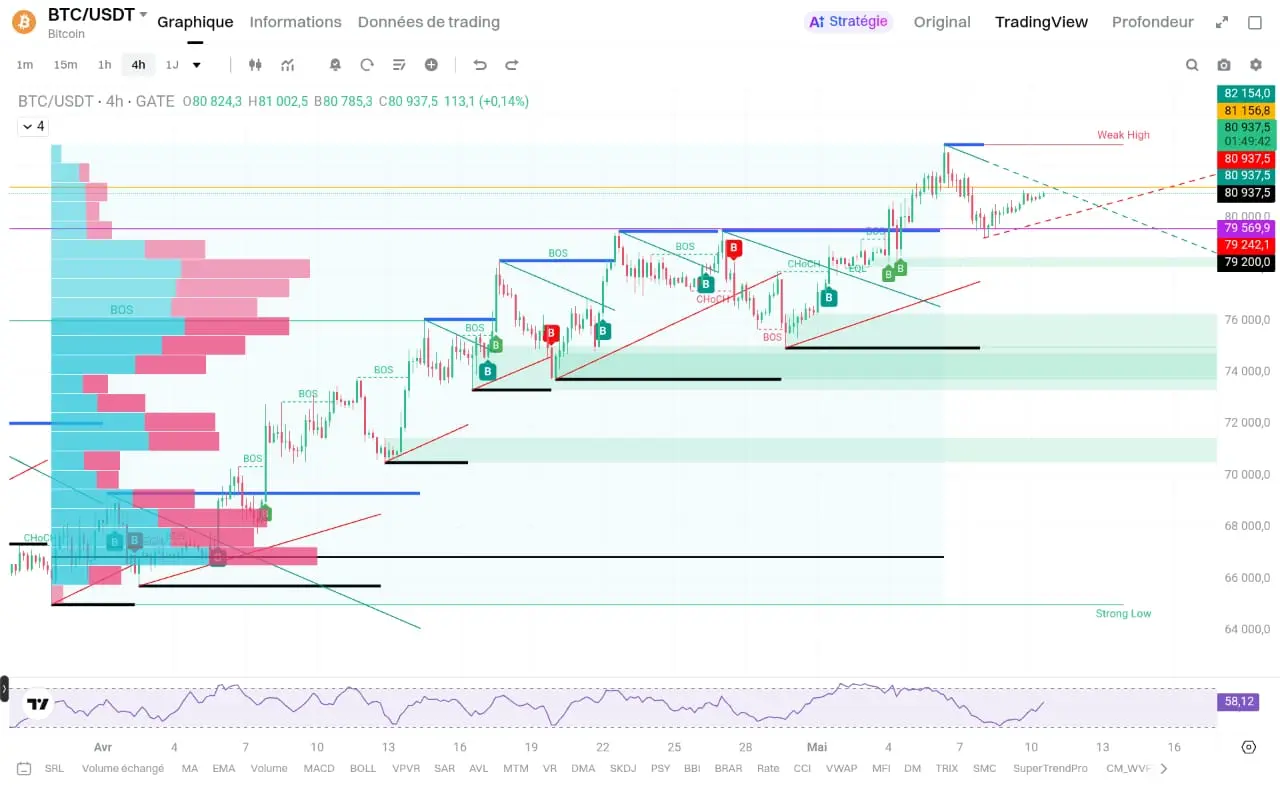Click the hexagon axis settings icon
Viewport: 1280px width, 800px height.
pyautogui.click(x=1248, y=747)
